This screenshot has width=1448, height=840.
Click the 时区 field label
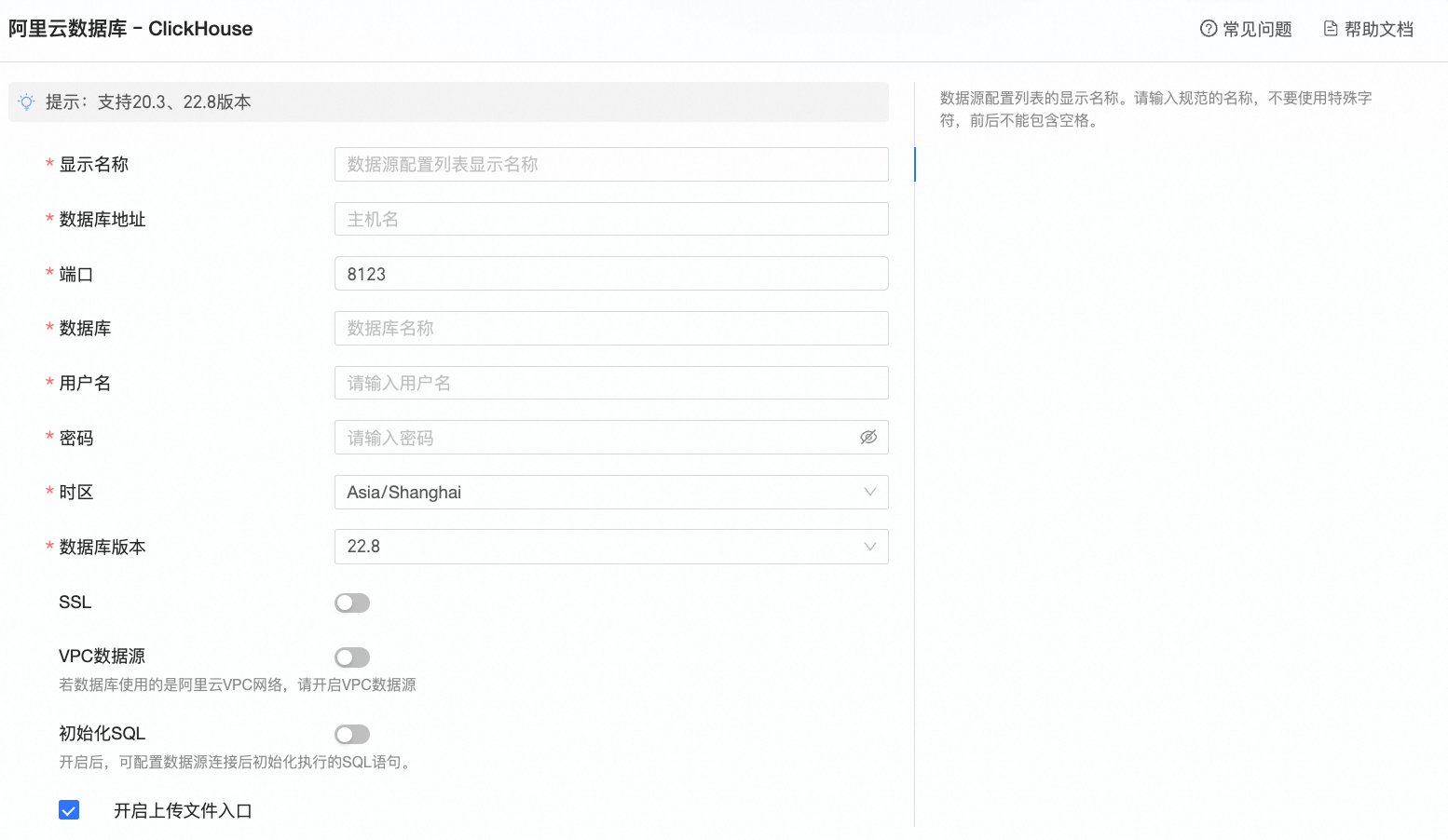coord(76,492)
